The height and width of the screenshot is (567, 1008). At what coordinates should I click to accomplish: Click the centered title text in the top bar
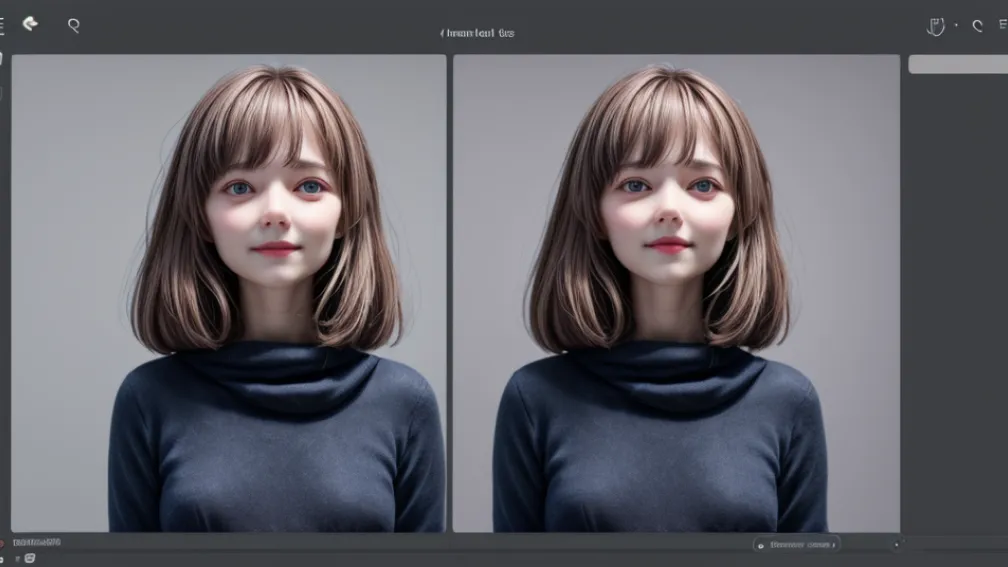point(478,33)
